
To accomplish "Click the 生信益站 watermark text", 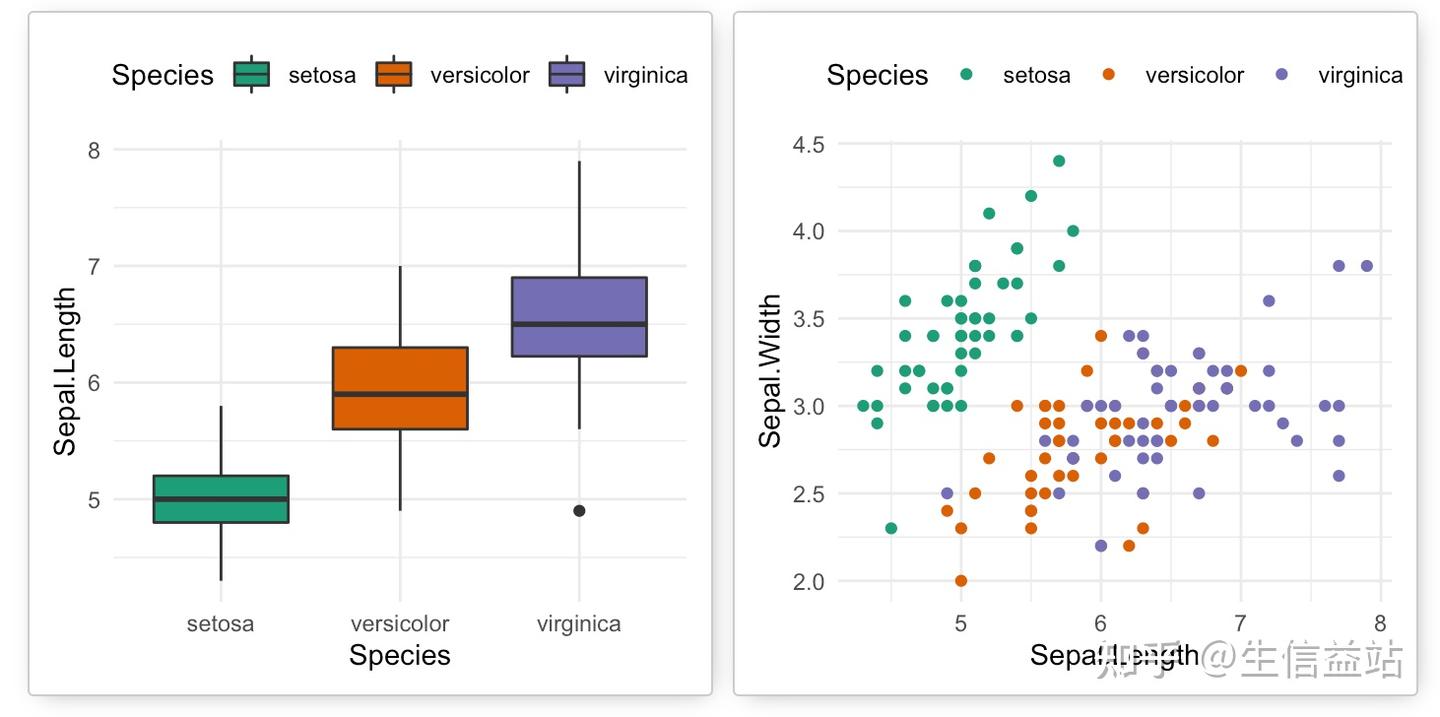I will coord(1322,661).
